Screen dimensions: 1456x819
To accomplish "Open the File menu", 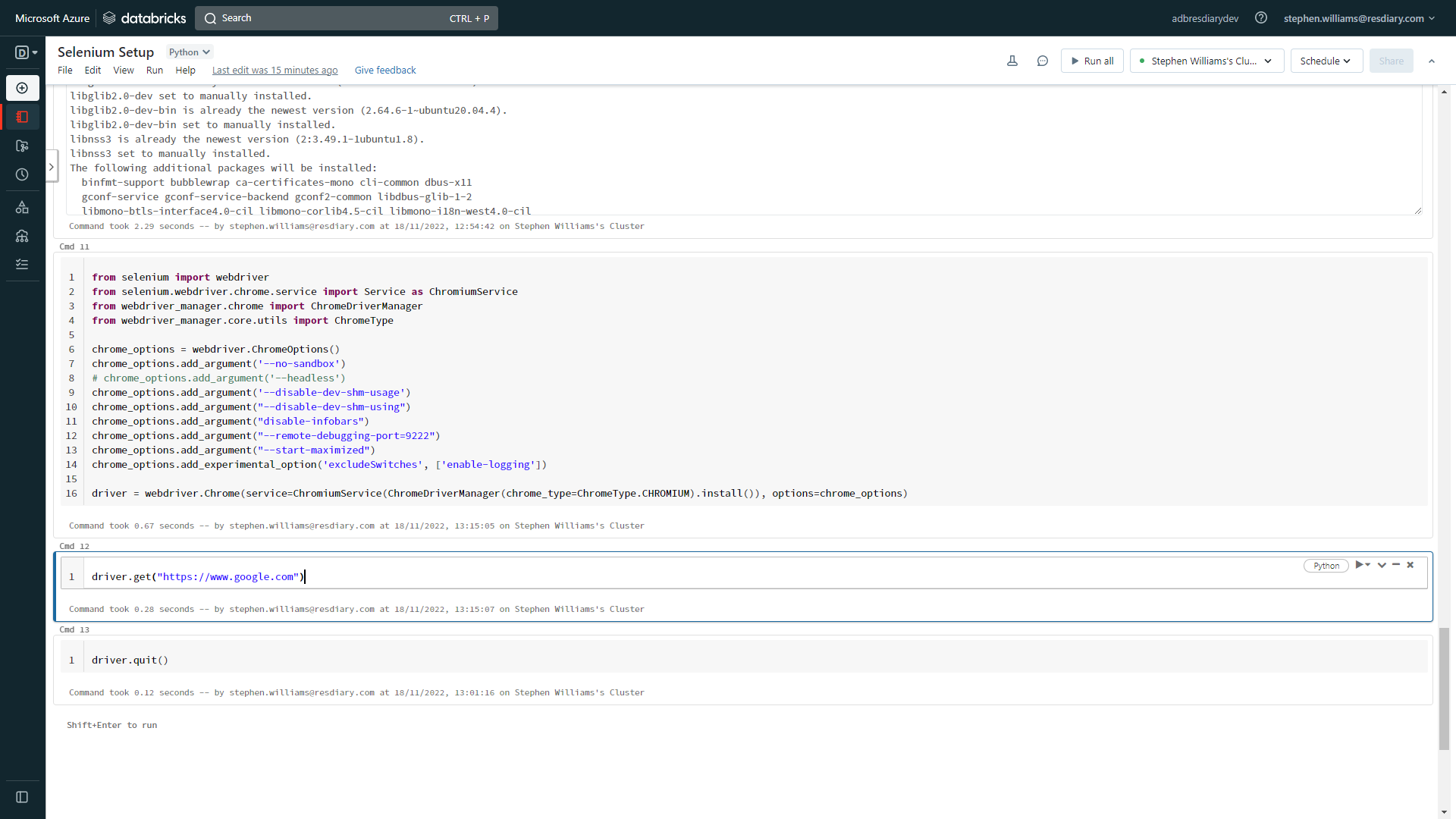I will point(64,70).
